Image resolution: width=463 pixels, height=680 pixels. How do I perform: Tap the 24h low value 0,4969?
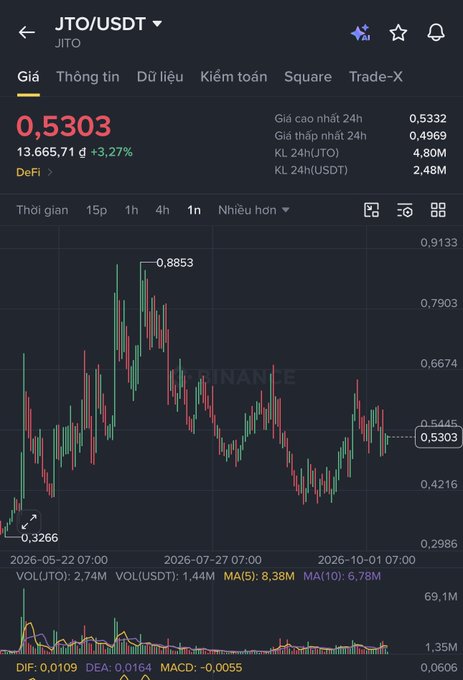tap(427, 136)
